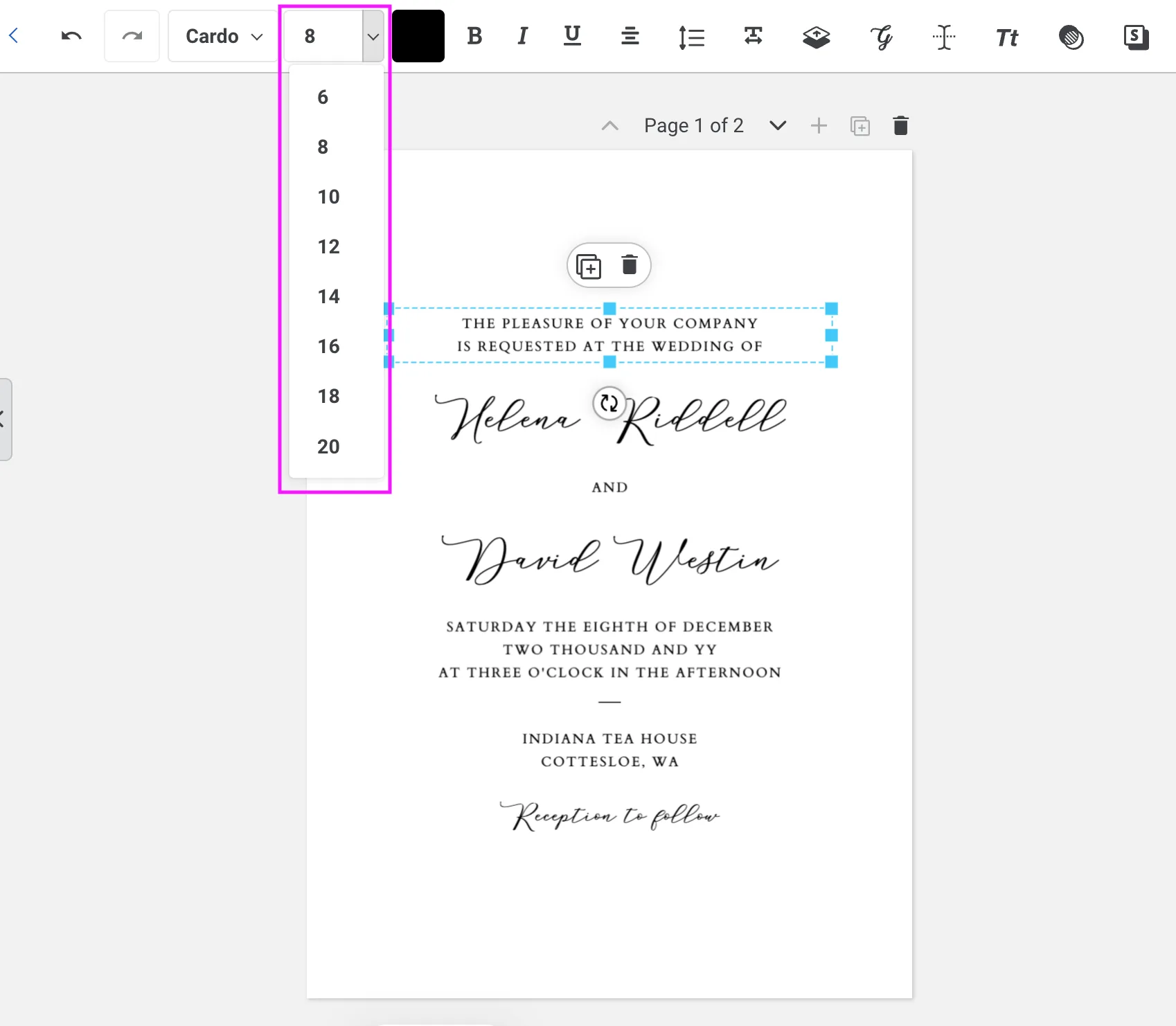This screenshot has width=1176, height=1026.
Task: Change text case with the Tt tool
Action: [x=1005, y=36]
